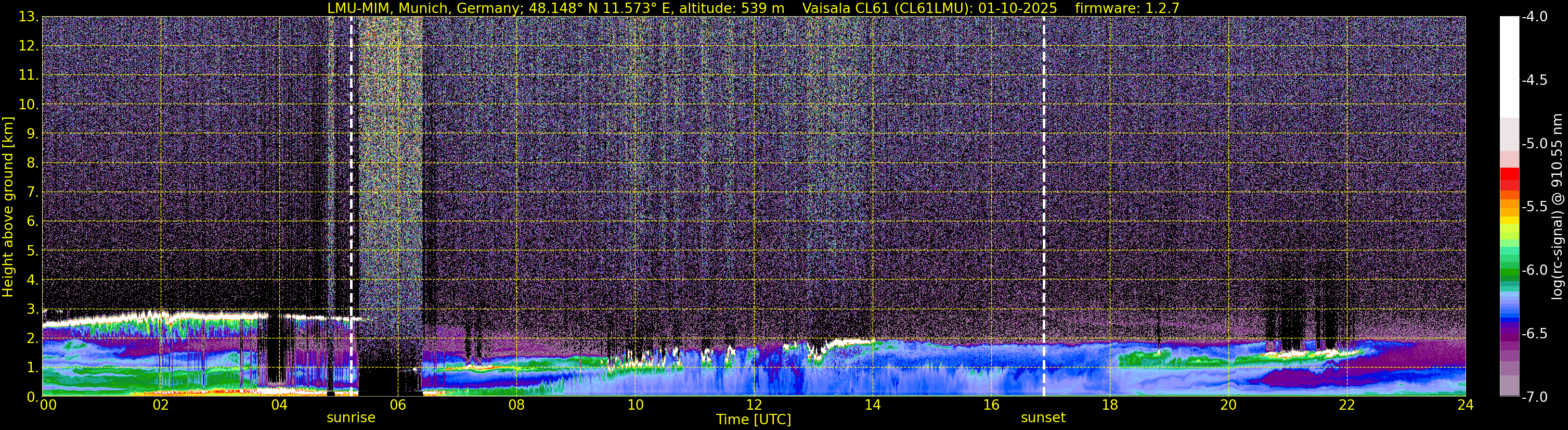Click the height axis tick label '3.'
Viewport: 1568px width, 430px height.
click(32, 309)
